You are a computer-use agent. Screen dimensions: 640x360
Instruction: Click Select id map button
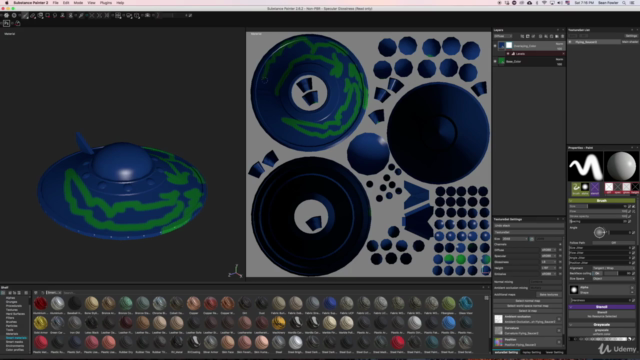pyautogui.click(x=527, y=311)
